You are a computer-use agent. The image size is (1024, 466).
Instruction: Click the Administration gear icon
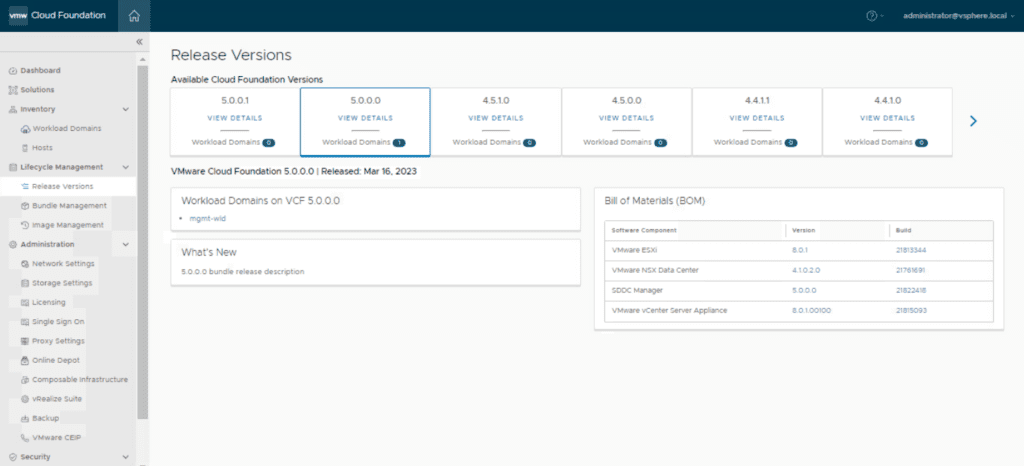tap(13, 245)
